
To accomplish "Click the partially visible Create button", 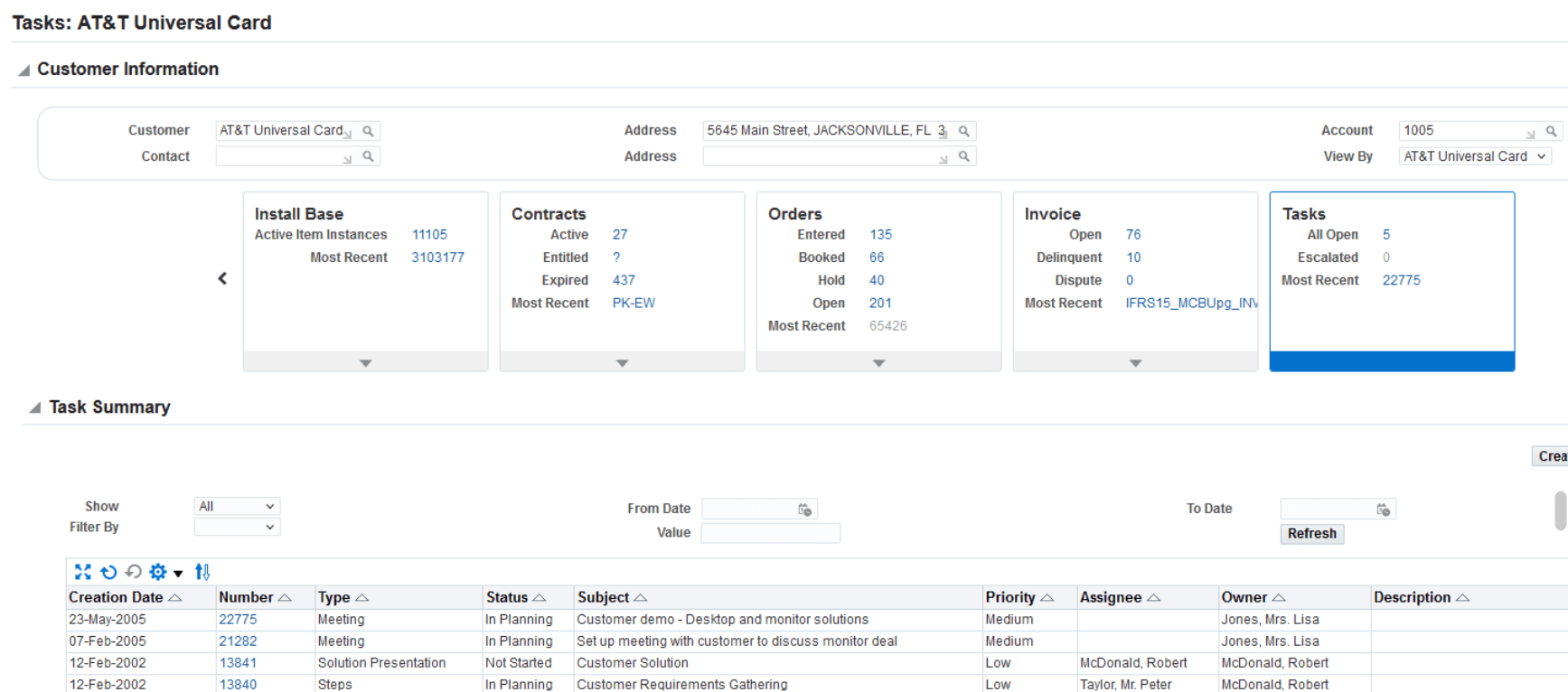I will coord(1551,456).
